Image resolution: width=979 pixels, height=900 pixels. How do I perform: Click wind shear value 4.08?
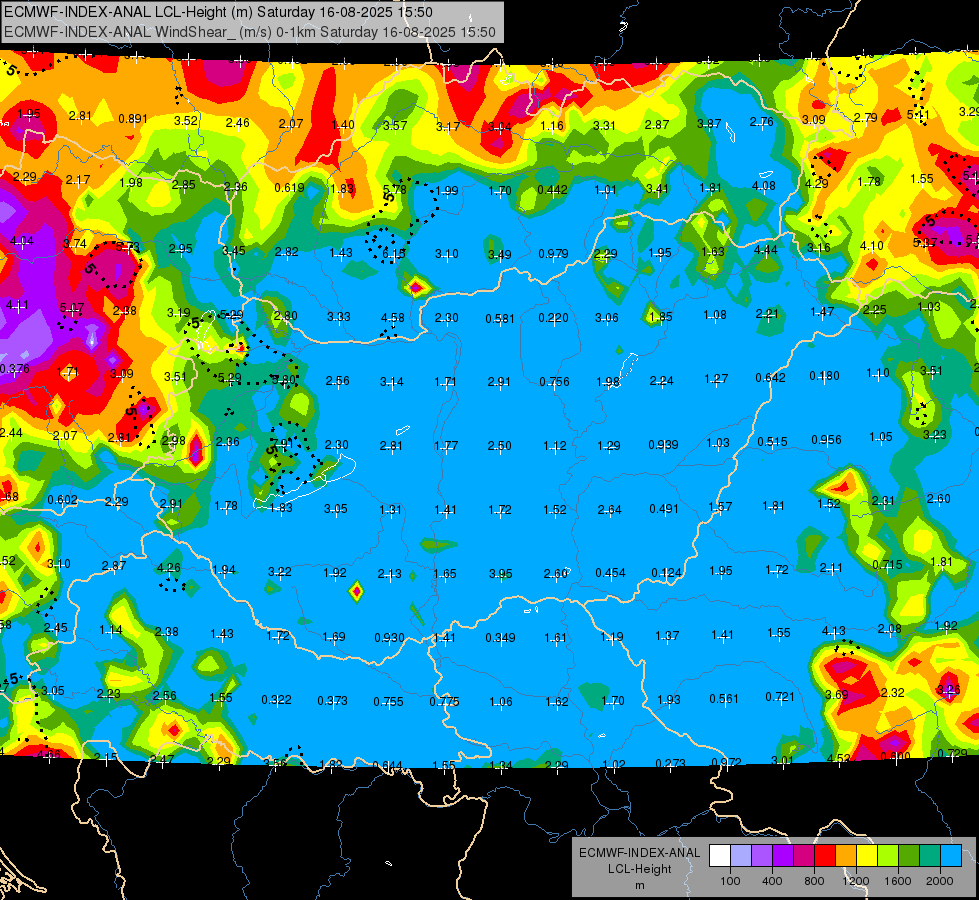tap(764, 186)
